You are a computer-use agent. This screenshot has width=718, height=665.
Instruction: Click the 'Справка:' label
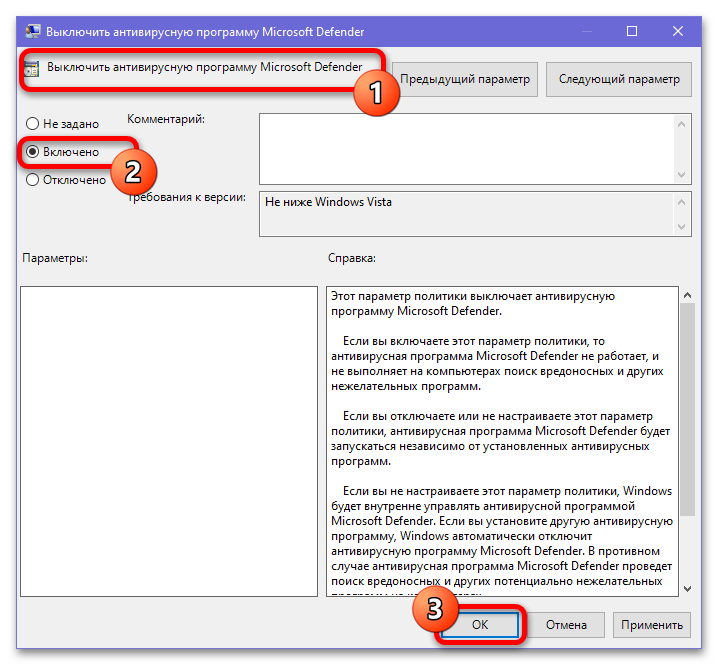pos(352,258)
